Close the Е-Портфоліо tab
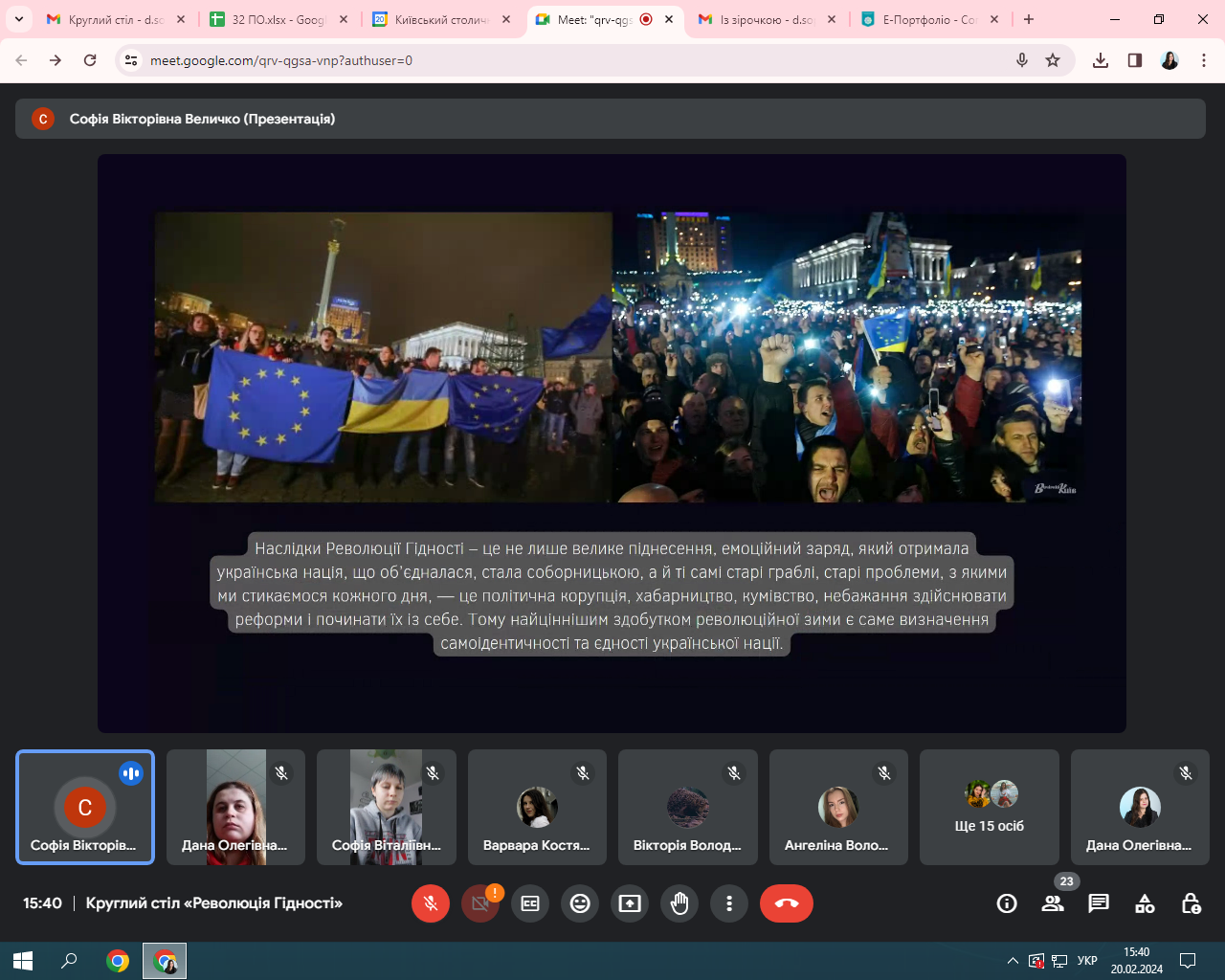 (x=994, y=19)
